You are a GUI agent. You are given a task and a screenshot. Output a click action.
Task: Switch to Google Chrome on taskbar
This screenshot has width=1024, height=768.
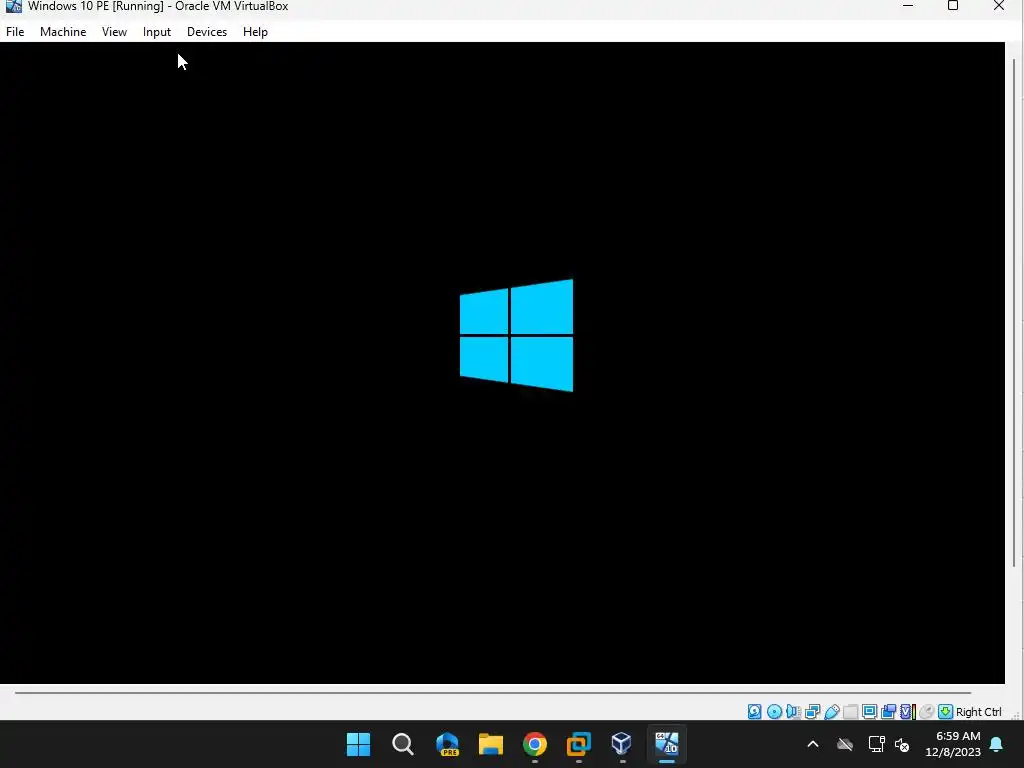point(535,744)
